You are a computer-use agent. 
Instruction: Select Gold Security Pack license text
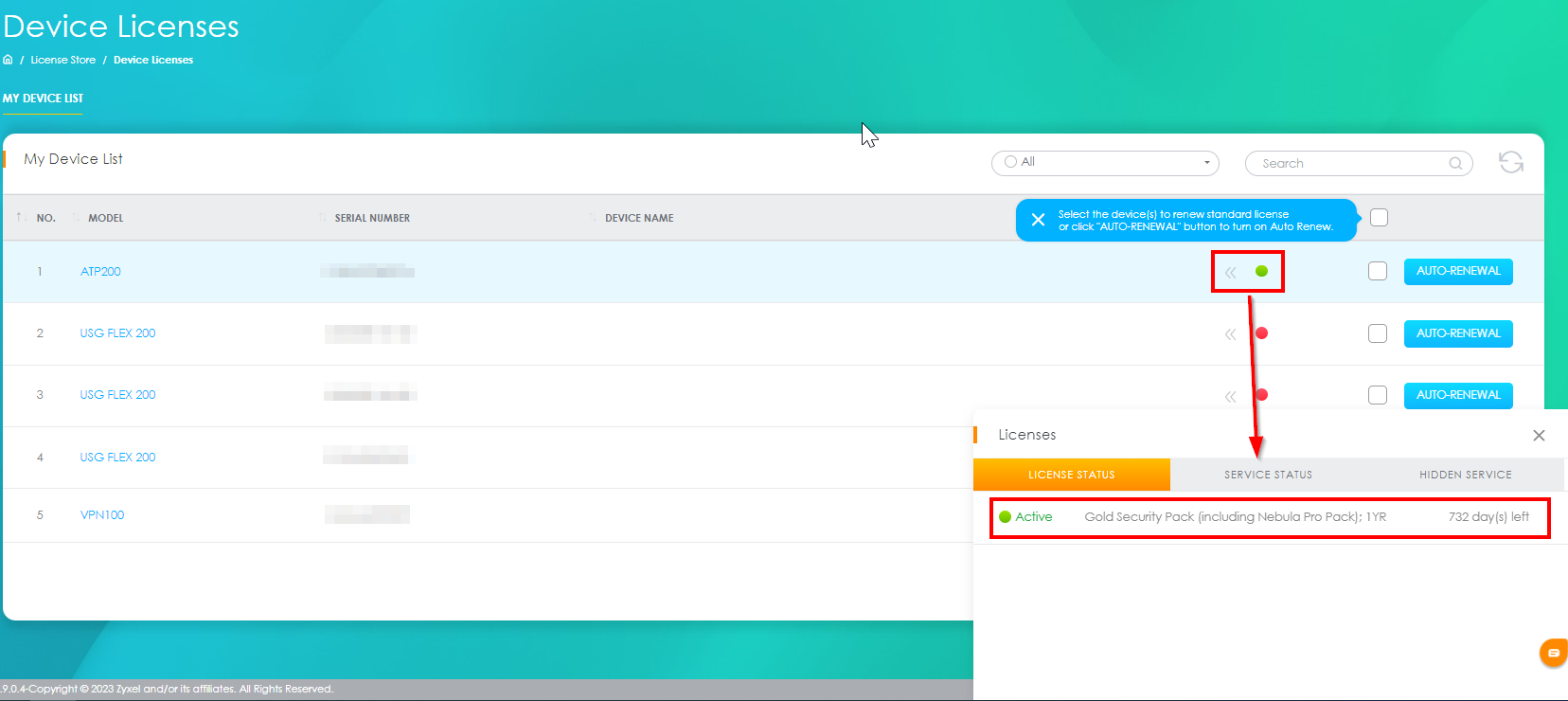(x=1236, y=517)
